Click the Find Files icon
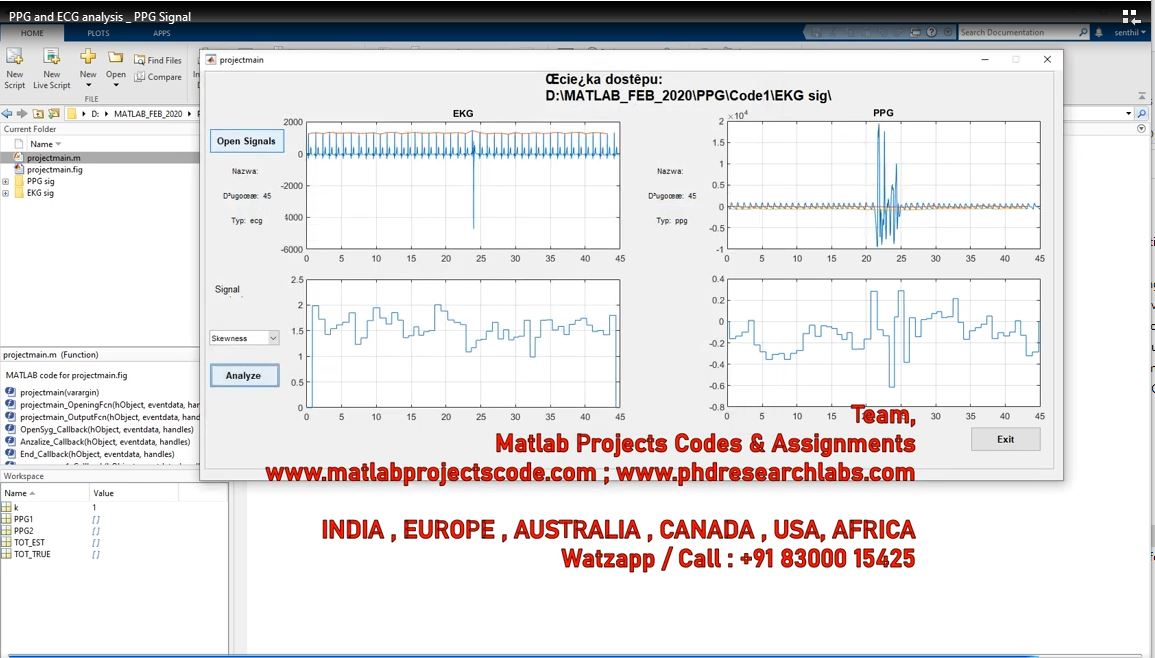The image size is (1155, 658). tap(139, 60)
